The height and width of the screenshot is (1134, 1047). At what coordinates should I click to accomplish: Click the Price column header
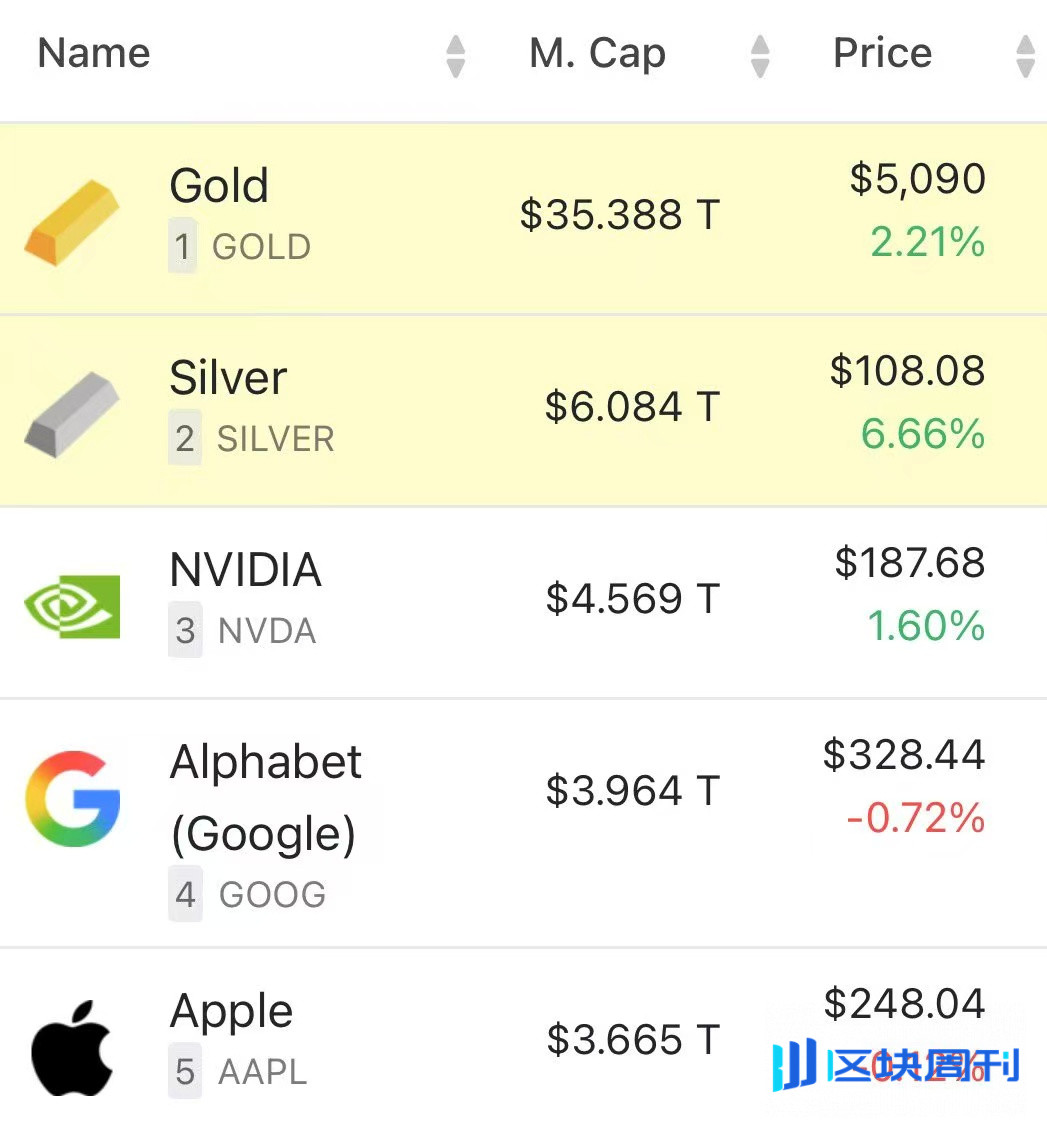(x=882, y=53)
